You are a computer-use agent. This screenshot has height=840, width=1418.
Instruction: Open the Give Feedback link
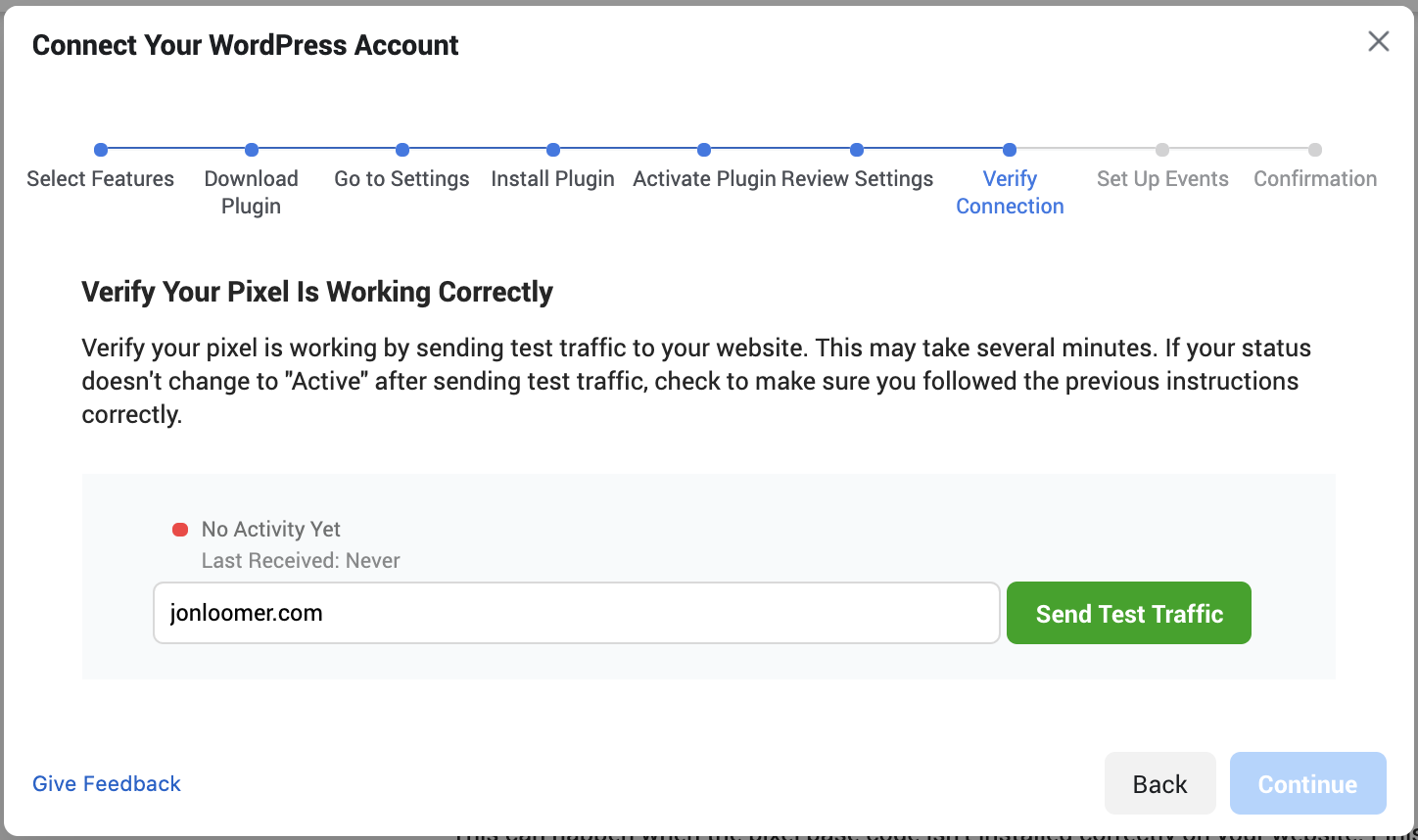(x=107, y=783)
